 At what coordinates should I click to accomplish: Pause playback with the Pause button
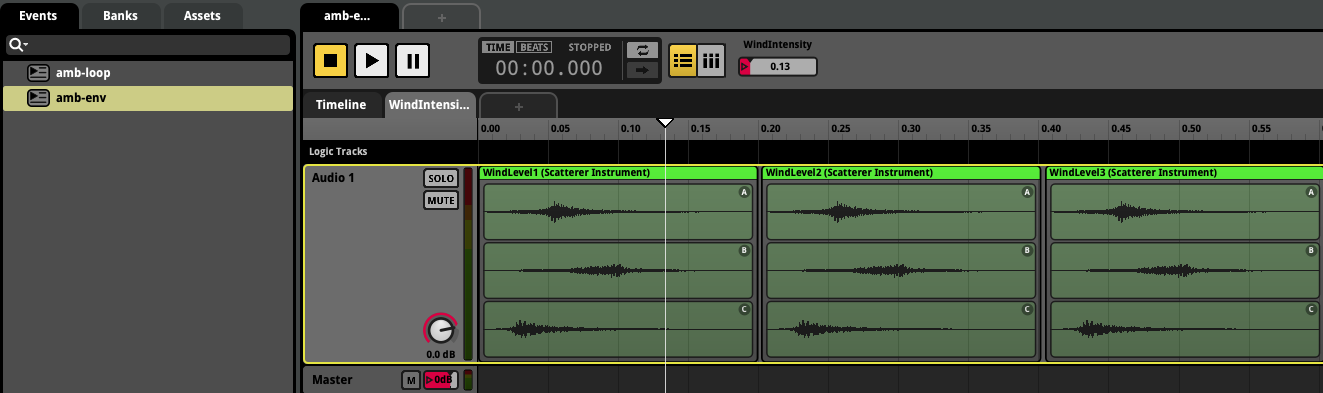412,60
